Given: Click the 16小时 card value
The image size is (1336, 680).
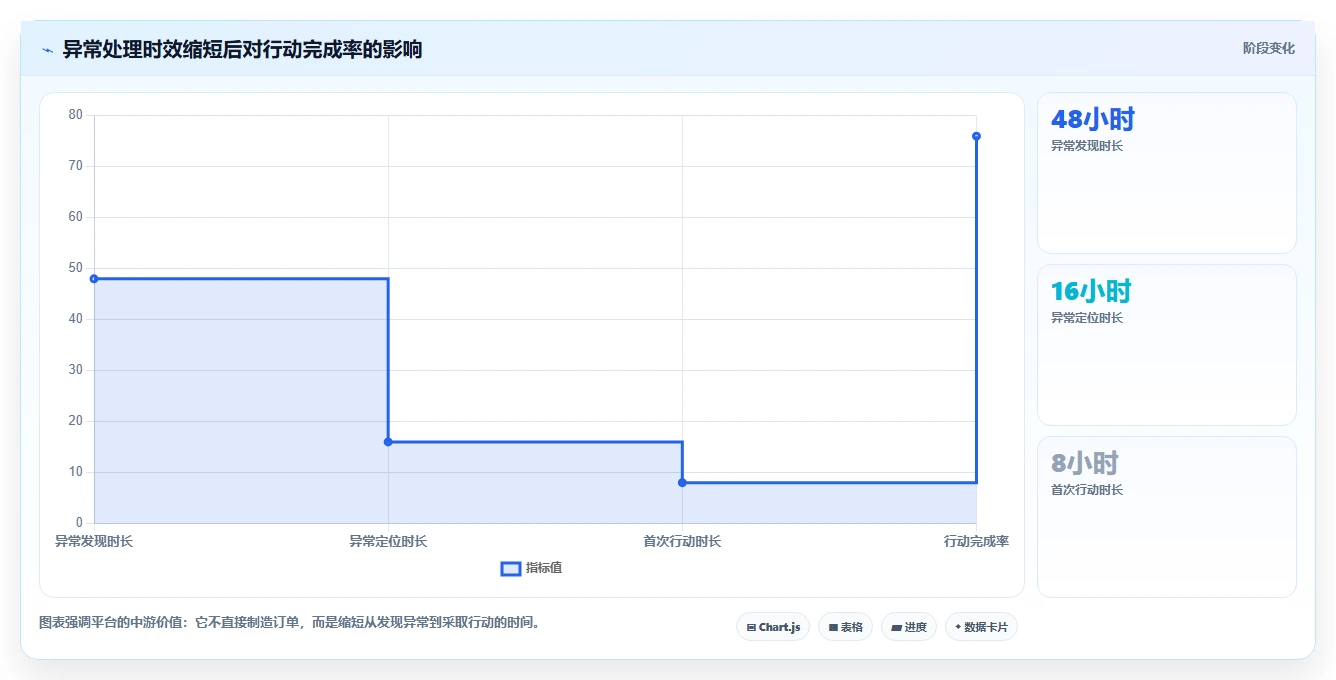Looking at the screenshot, I should 1091,292.
